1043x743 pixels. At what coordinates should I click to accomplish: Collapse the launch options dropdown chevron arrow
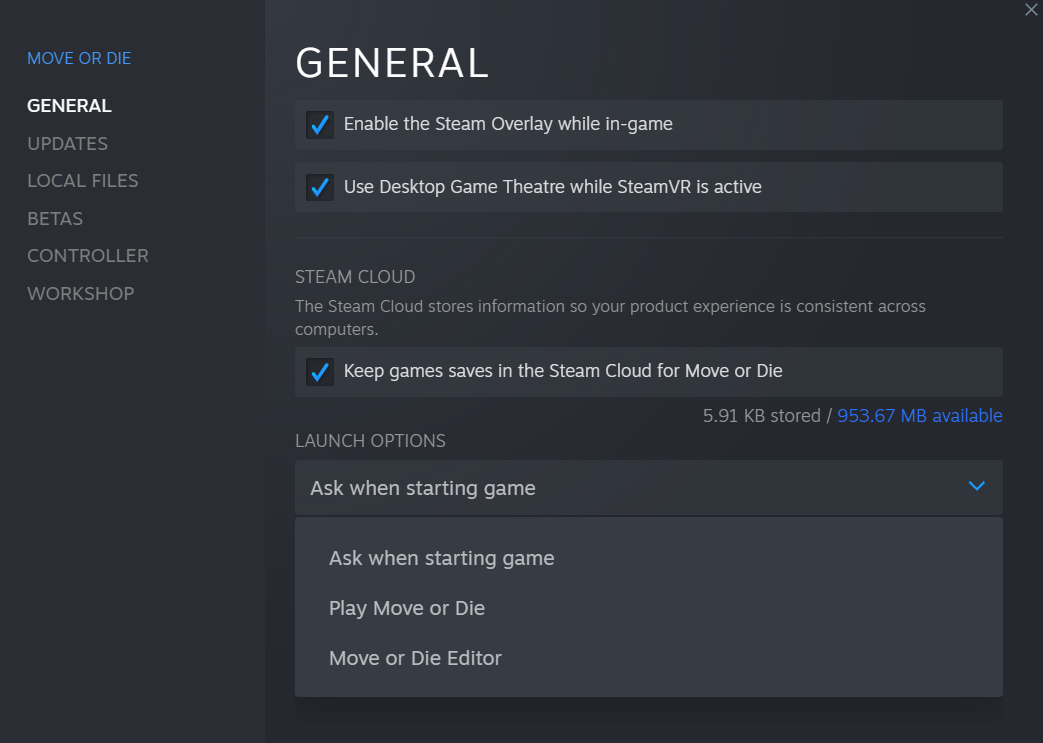(977, 487)
